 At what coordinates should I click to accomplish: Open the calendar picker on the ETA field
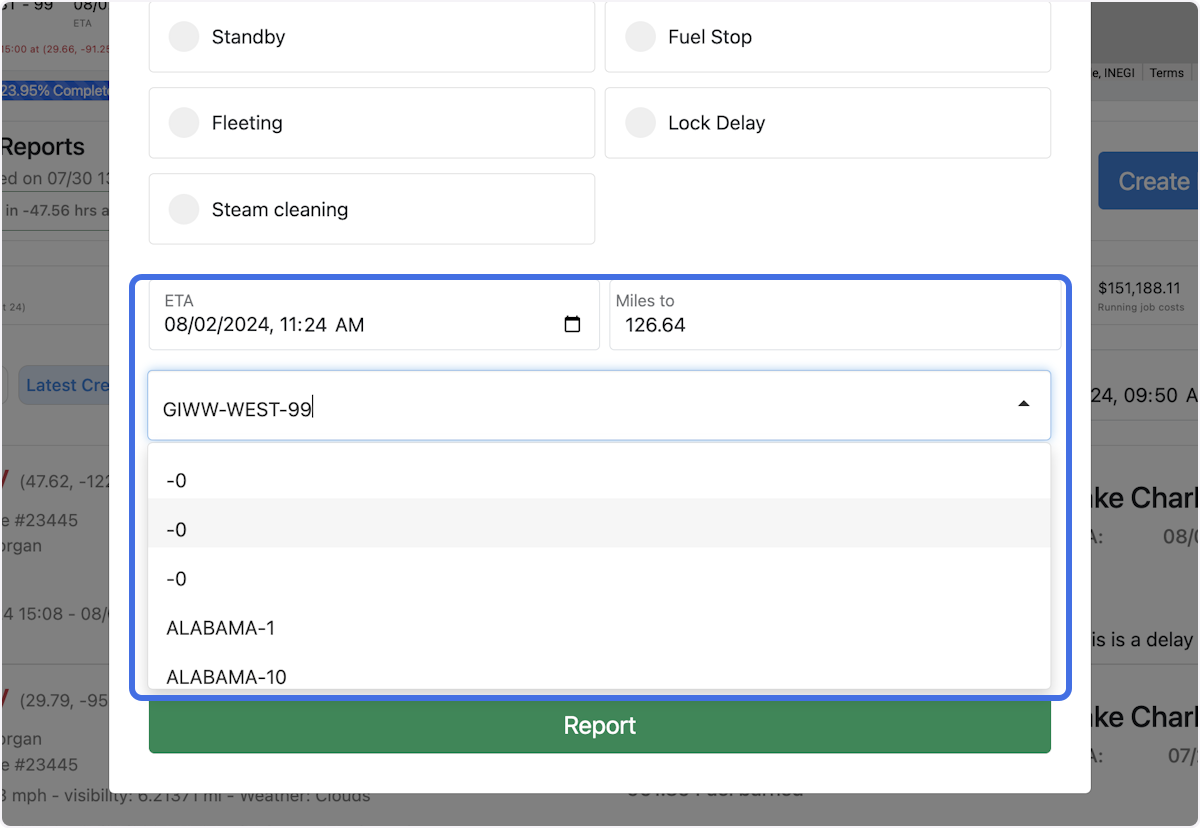tap(571, 324)
